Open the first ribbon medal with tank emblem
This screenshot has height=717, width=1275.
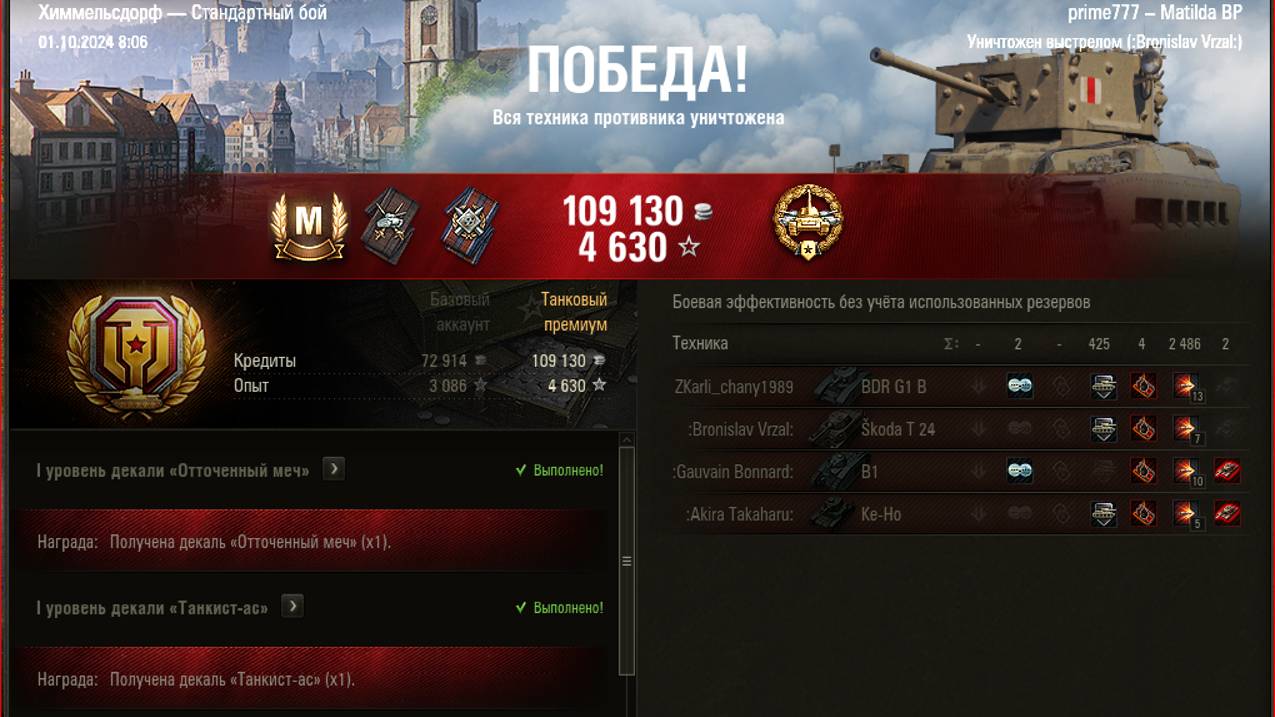pyautogui.click(x=391, y=226)
